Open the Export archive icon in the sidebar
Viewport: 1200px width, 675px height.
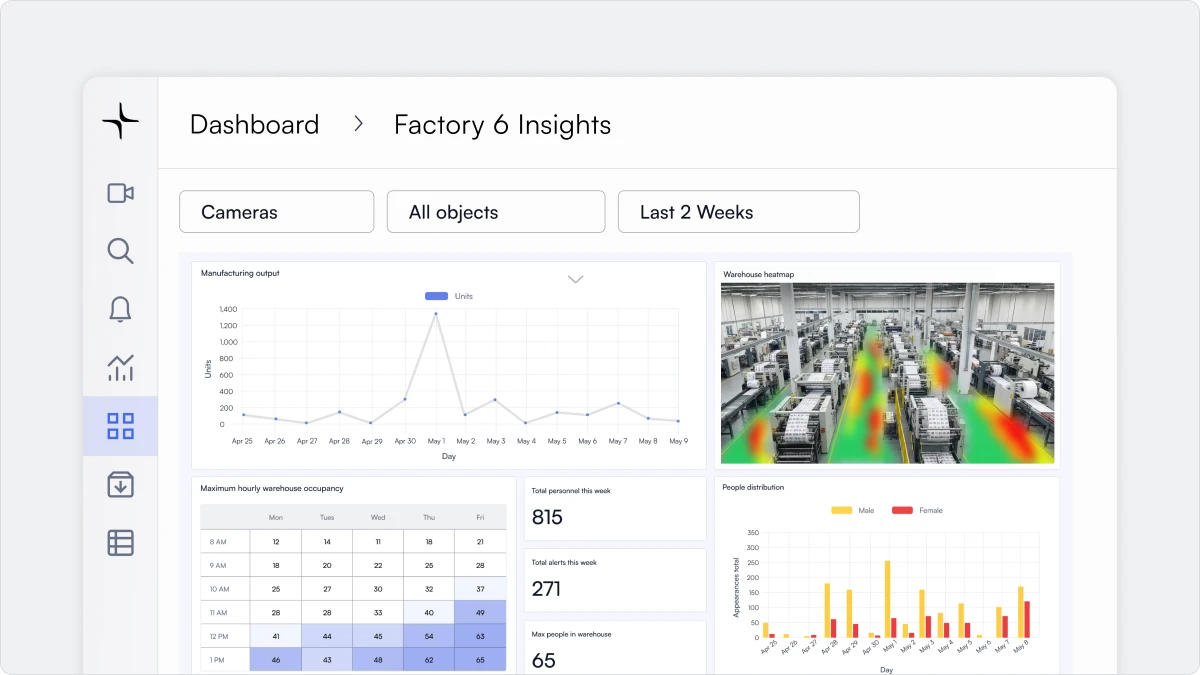point(120,484)
